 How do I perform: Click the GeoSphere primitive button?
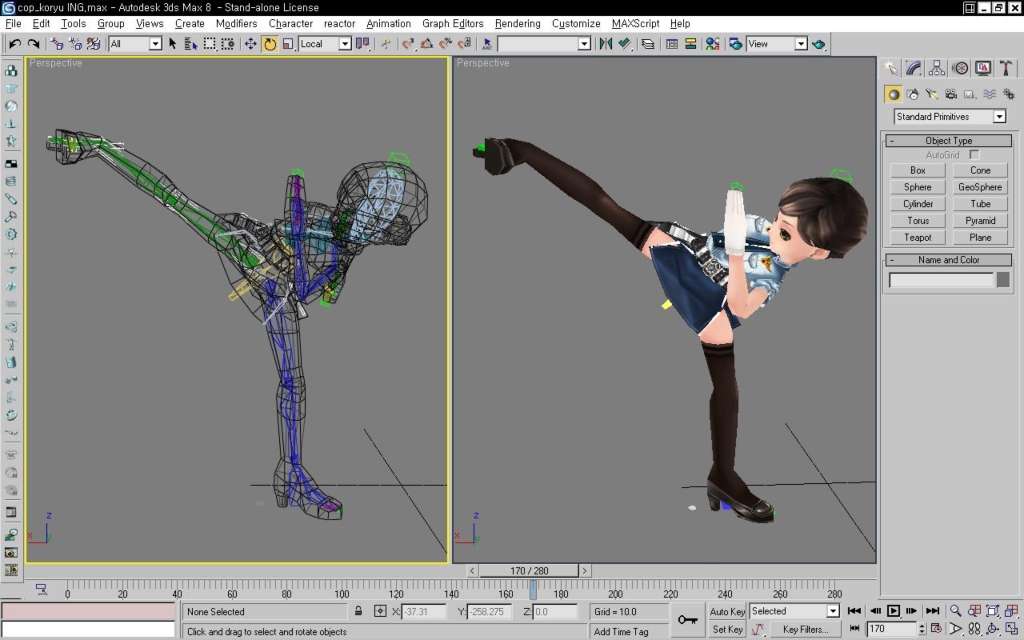(x=980, y=187)
